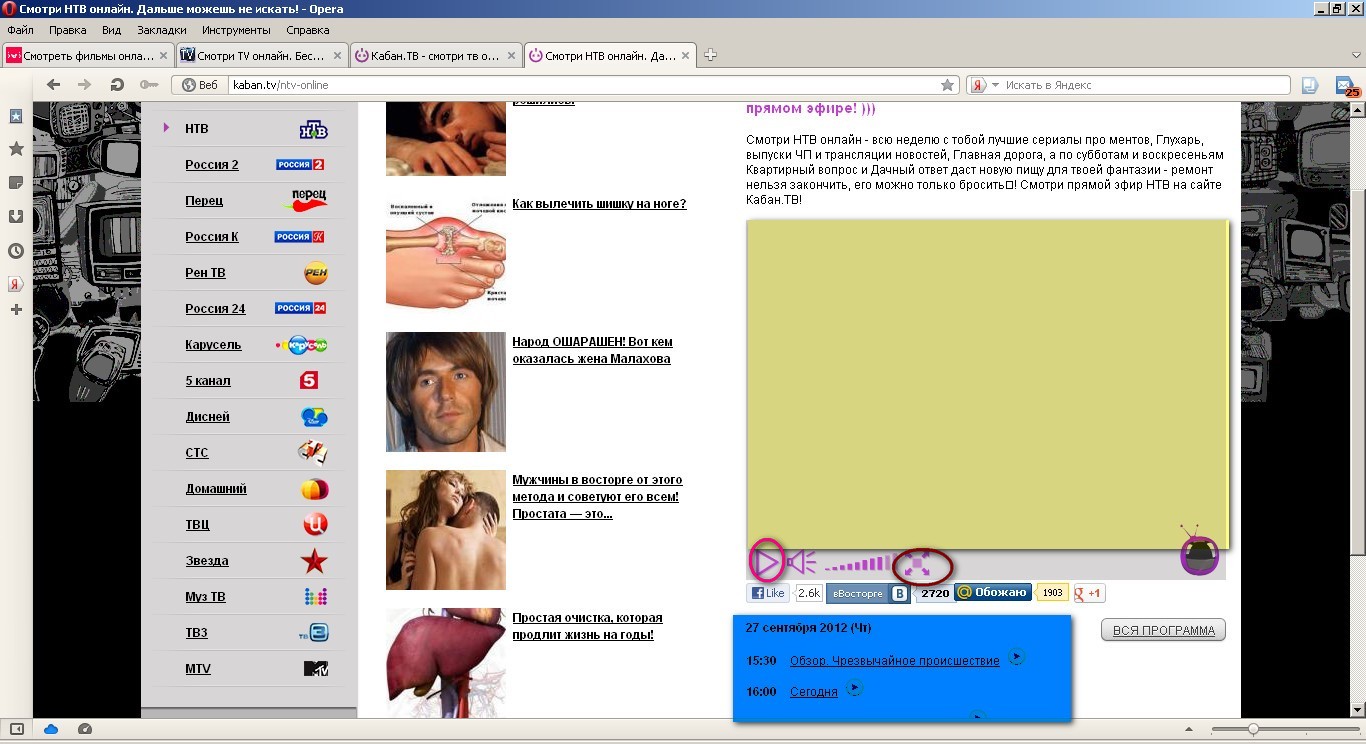Viewport: 1366px width, 744px height.
Task: Start playback with the player's play button
Action: tap(767, 564)
